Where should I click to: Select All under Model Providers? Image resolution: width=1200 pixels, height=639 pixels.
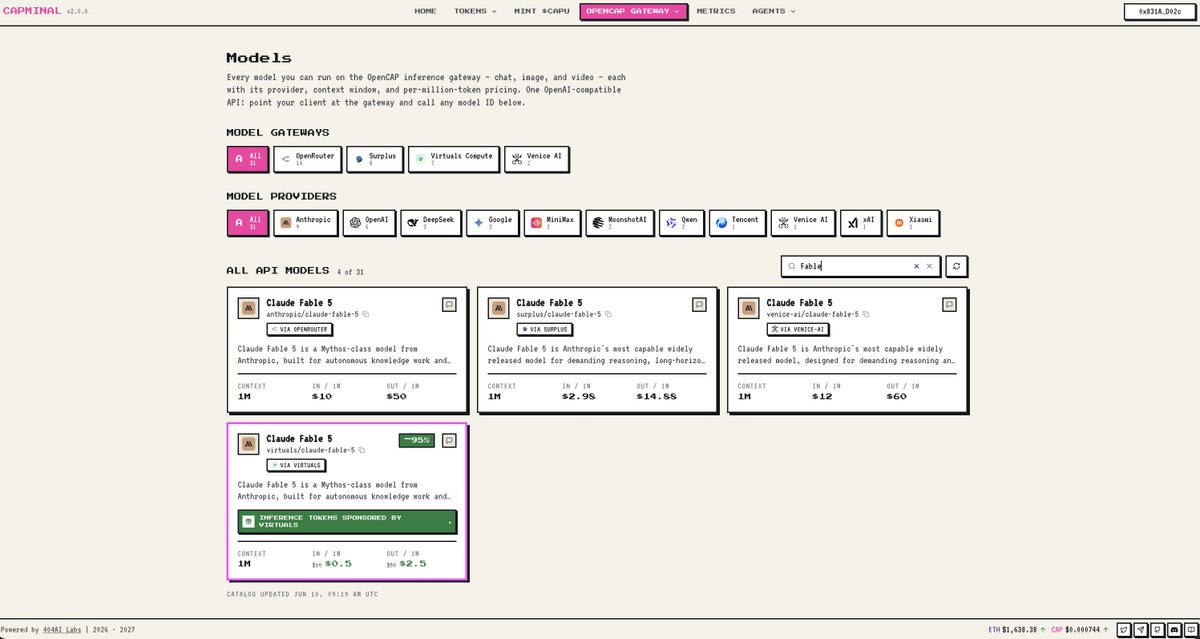coord(247,223)
